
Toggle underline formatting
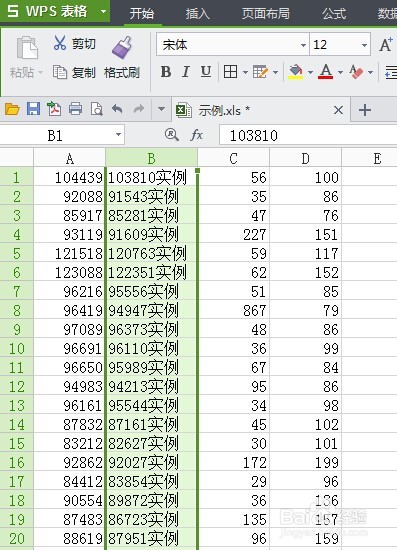(x=206, y=72)
